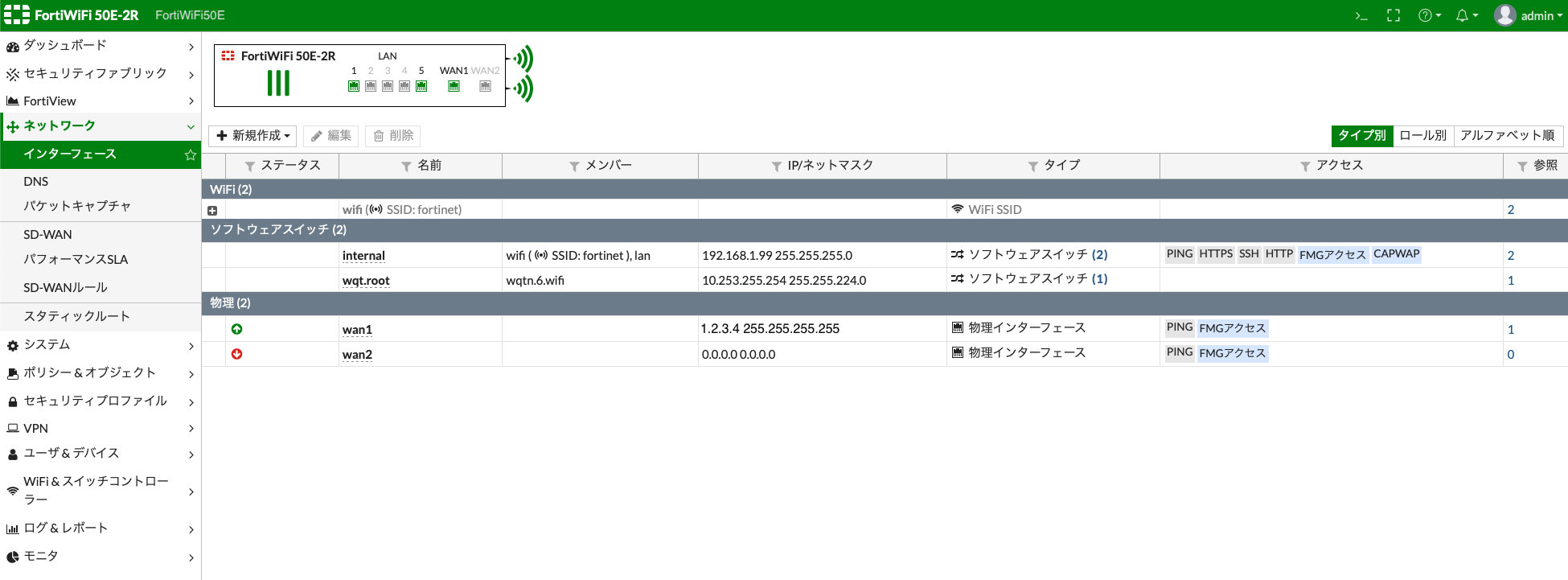Screen dimensions: 1568x580
Task: Click wan1 green up status icon
Action: tap(236, 329)
